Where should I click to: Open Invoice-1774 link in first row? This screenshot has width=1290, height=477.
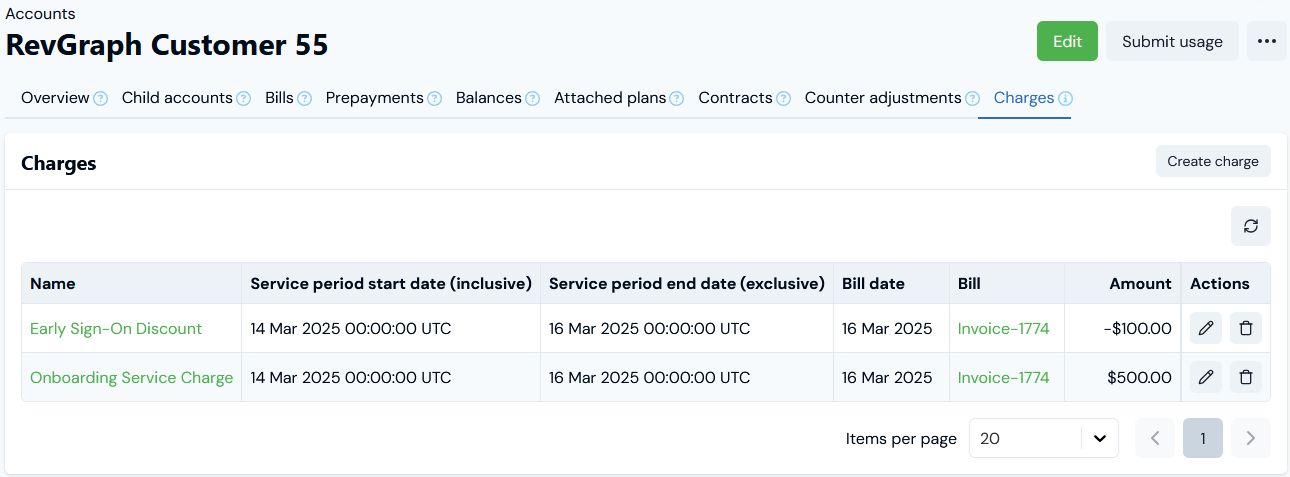[1003, 328]
